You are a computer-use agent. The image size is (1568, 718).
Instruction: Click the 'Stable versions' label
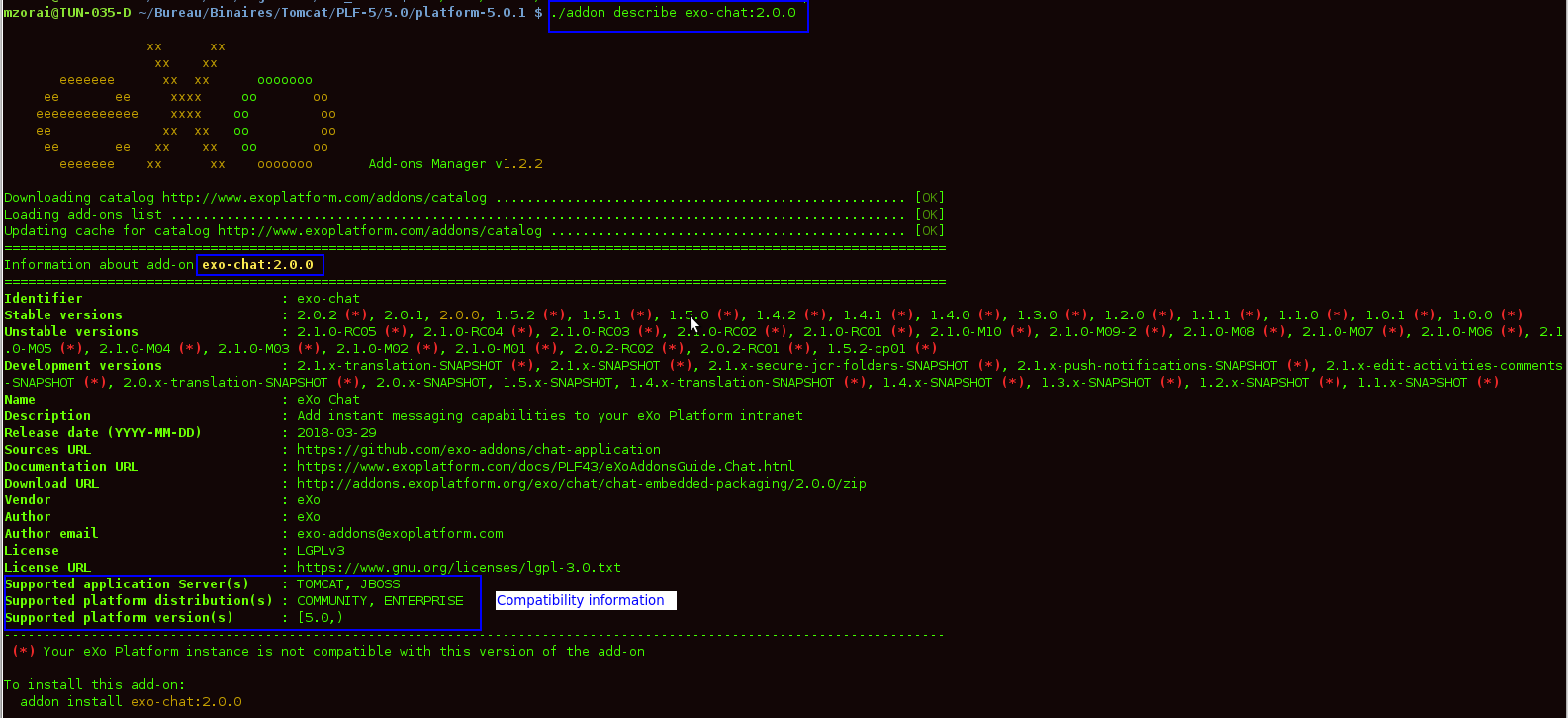point(63,314)
